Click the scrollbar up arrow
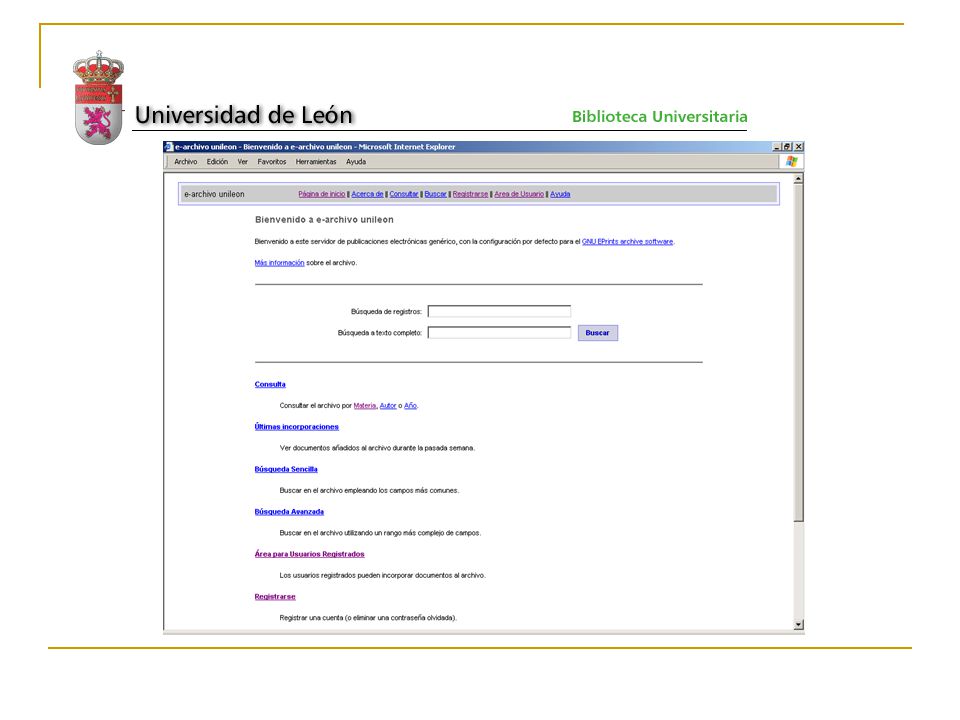 click(x=798, y=179)
